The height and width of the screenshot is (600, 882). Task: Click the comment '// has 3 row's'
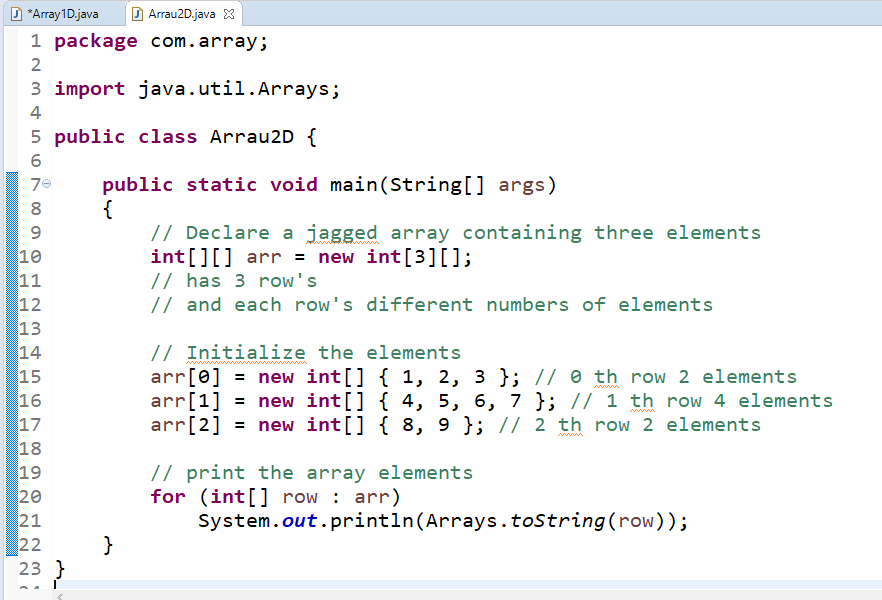[x=233, y=281]
